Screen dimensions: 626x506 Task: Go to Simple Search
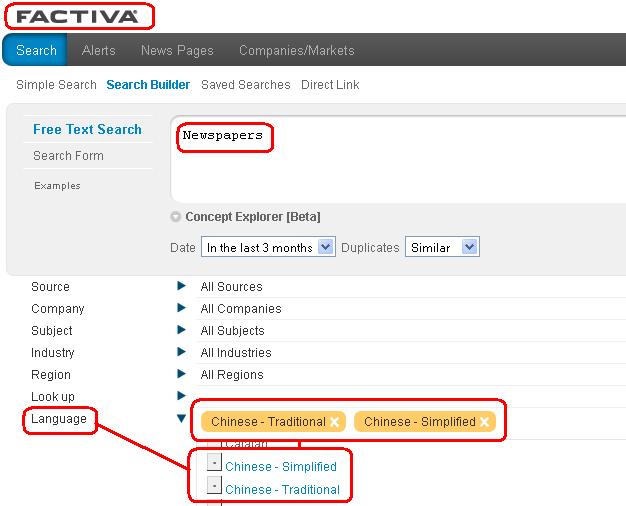pyautogui.click(x=56, y=85)
